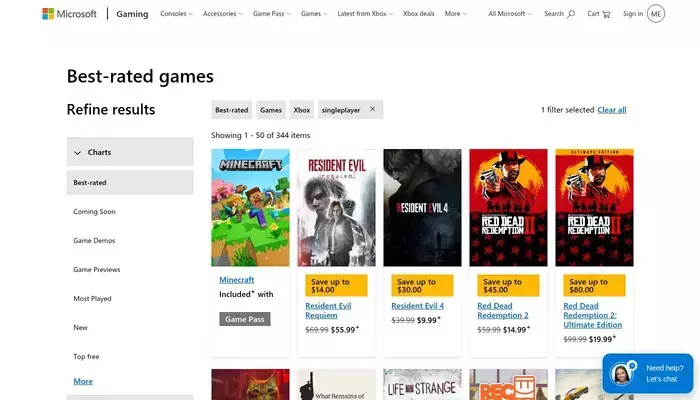Open the Minecraft cover image
Screen dimensions: 700x400
coord(250,208)
